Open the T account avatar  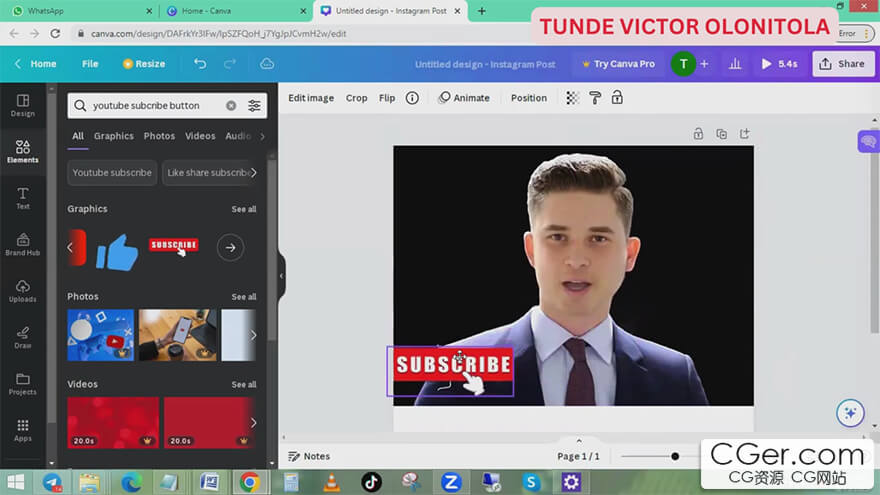(683, 64)
